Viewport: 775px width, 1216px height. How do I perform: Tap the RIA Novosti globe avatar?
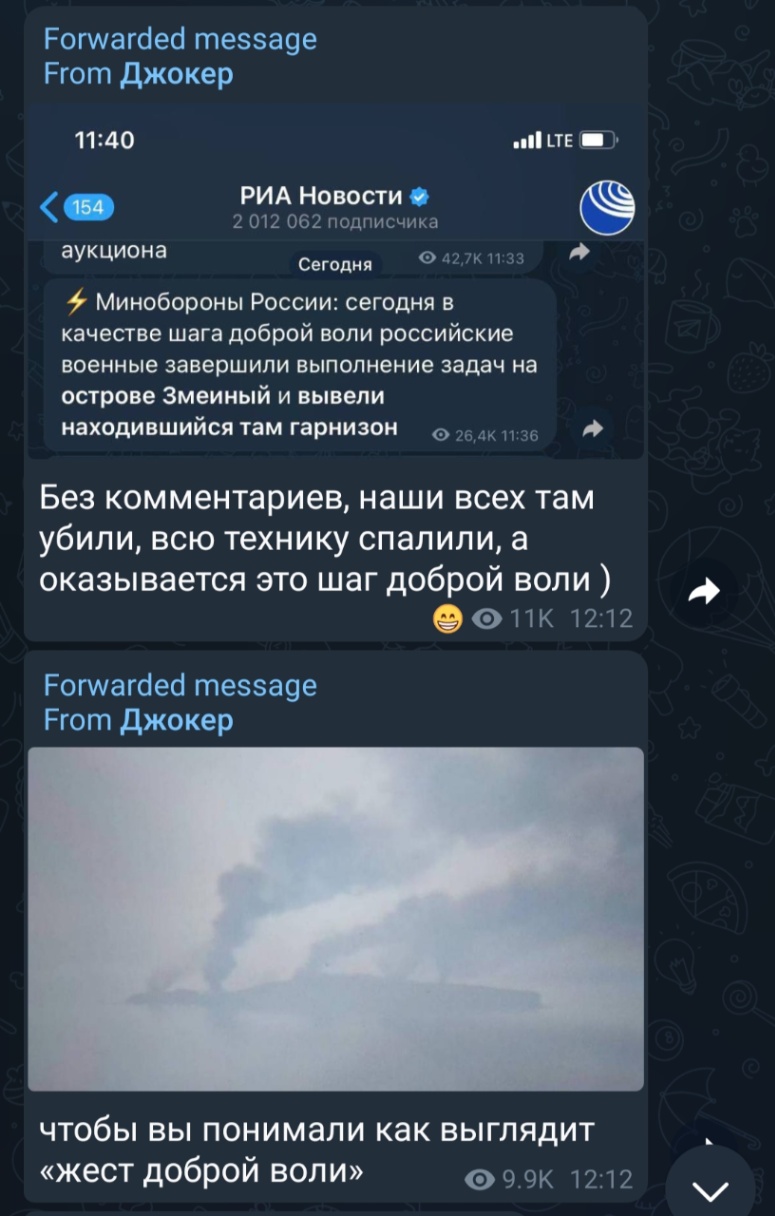click(607, 208)
